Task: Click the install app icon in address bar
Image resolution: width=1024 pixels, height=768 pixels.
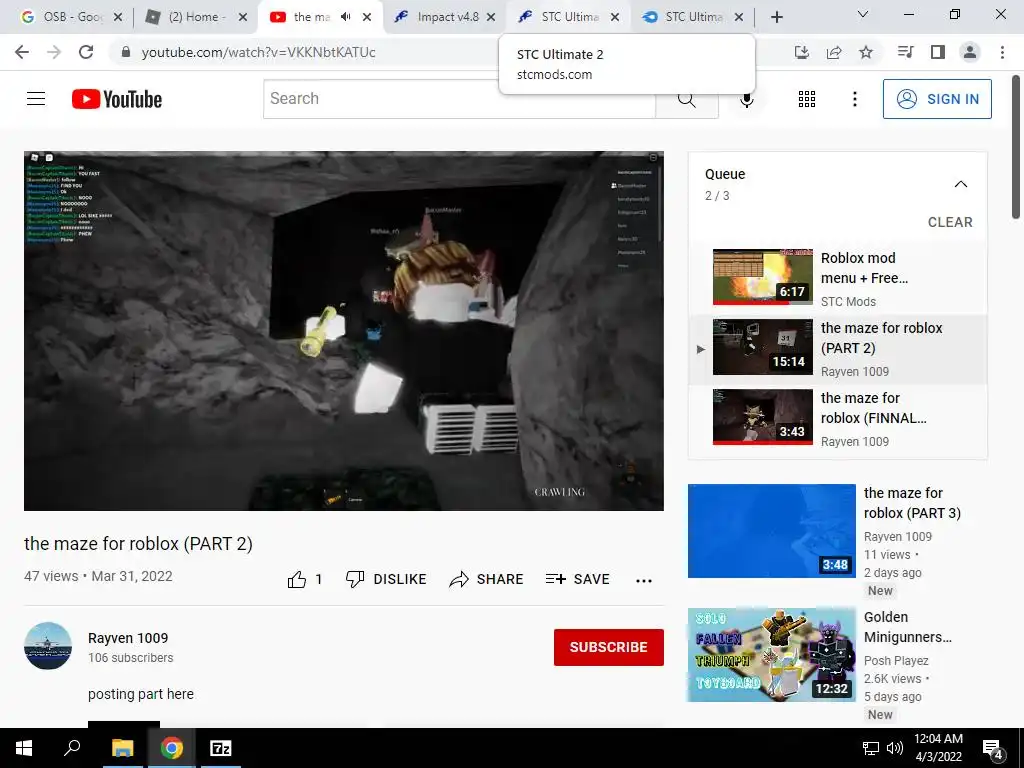Action: (802, 52)
